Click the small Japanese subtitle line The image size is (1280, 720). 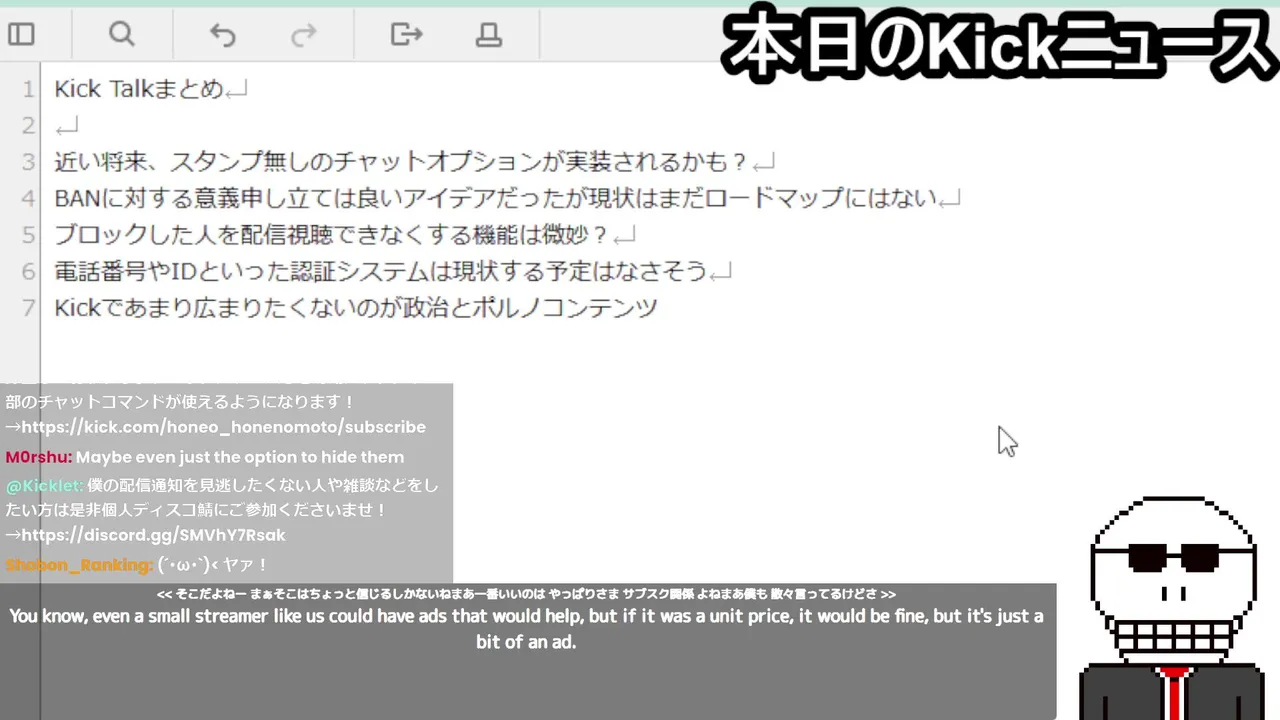pyautogui.click(x=526, y=594)
